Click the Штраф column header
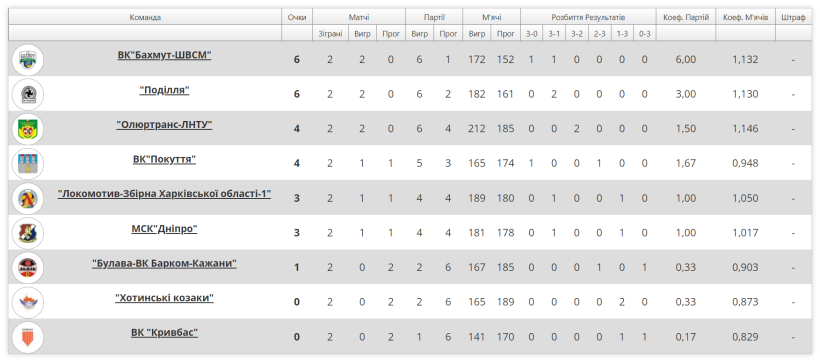Viewport: 820px width, 362px height. tap(793, 17)
